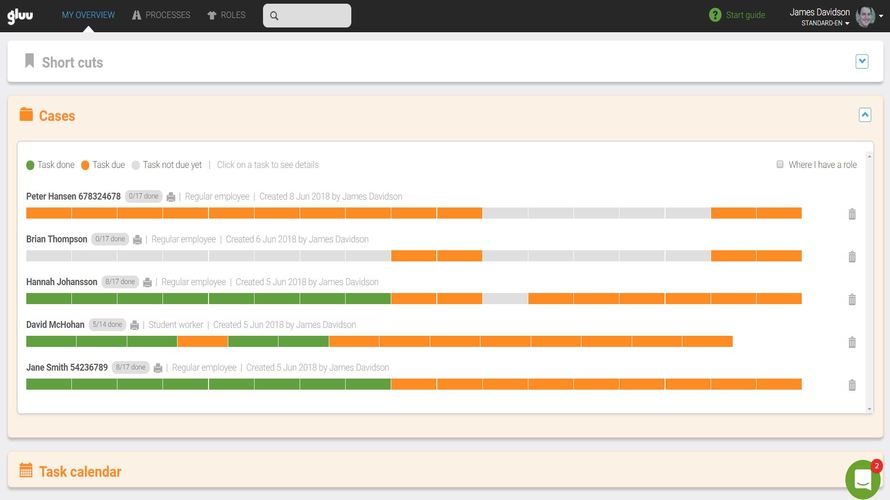Open the STANDARD-EN language dropdown
The width and height of the screenshot is (890, 500).
coord(825,23)
